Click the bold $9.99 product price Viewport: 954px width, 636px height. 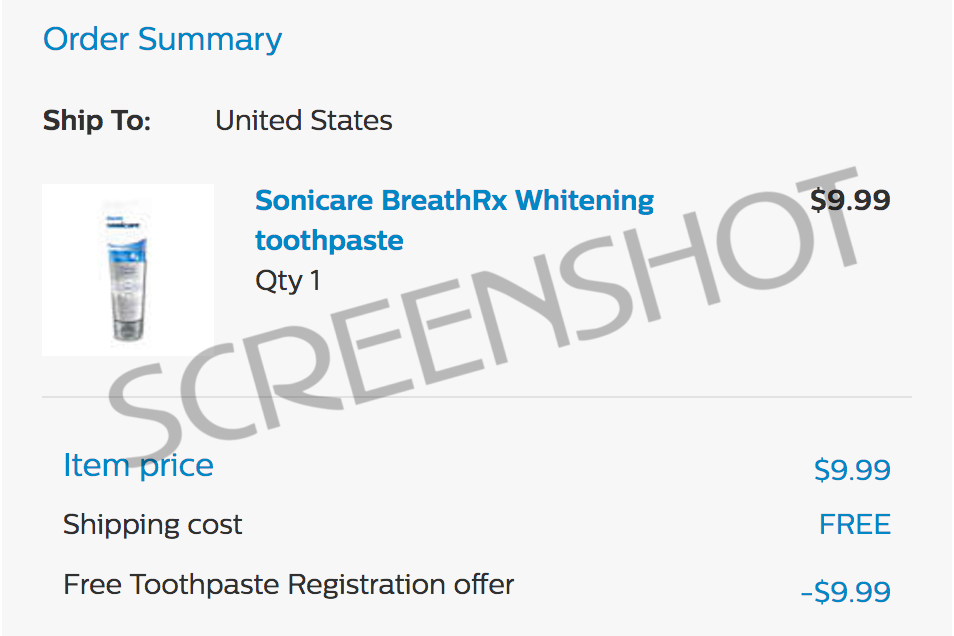click(x=850, y=200)
